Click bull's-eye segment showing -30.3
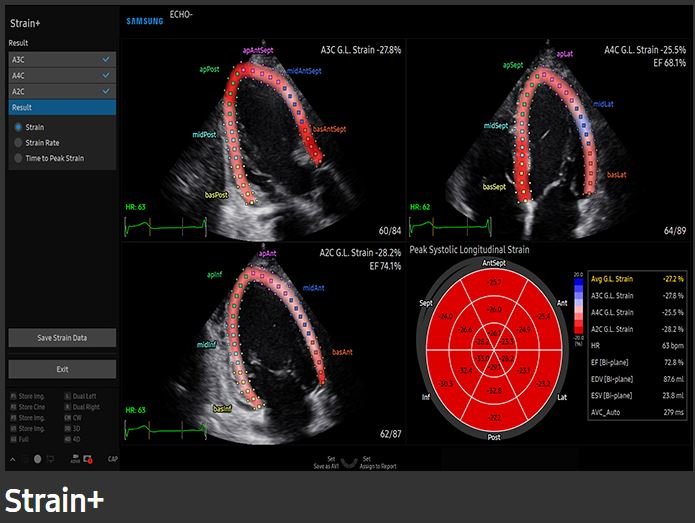 446,383
